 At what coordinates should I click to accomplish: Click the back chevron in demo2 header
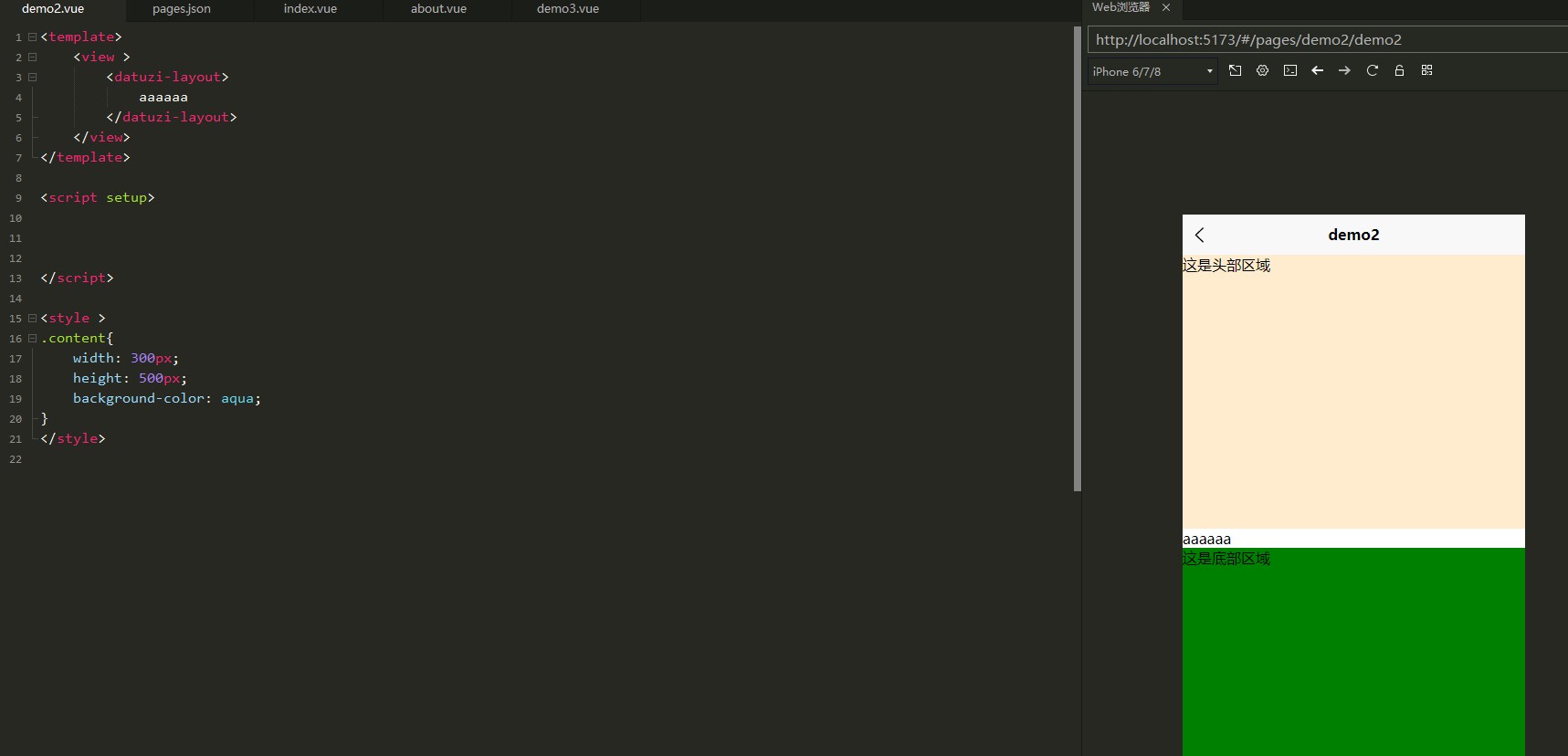[1200, 235]
